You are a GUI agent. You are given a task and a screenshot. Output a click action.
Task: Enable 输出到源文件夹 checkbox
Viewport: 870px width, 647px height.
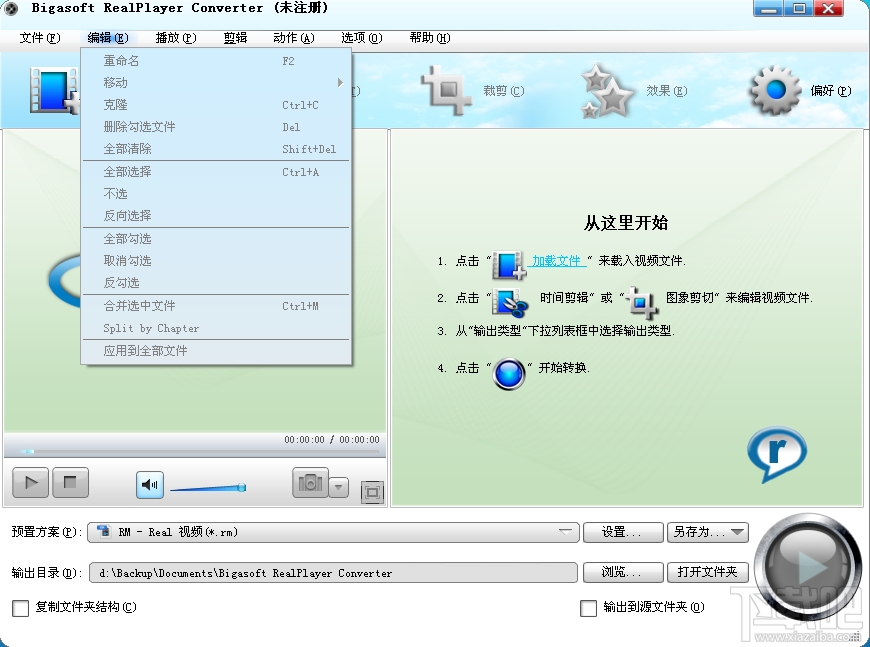(588, 608)
